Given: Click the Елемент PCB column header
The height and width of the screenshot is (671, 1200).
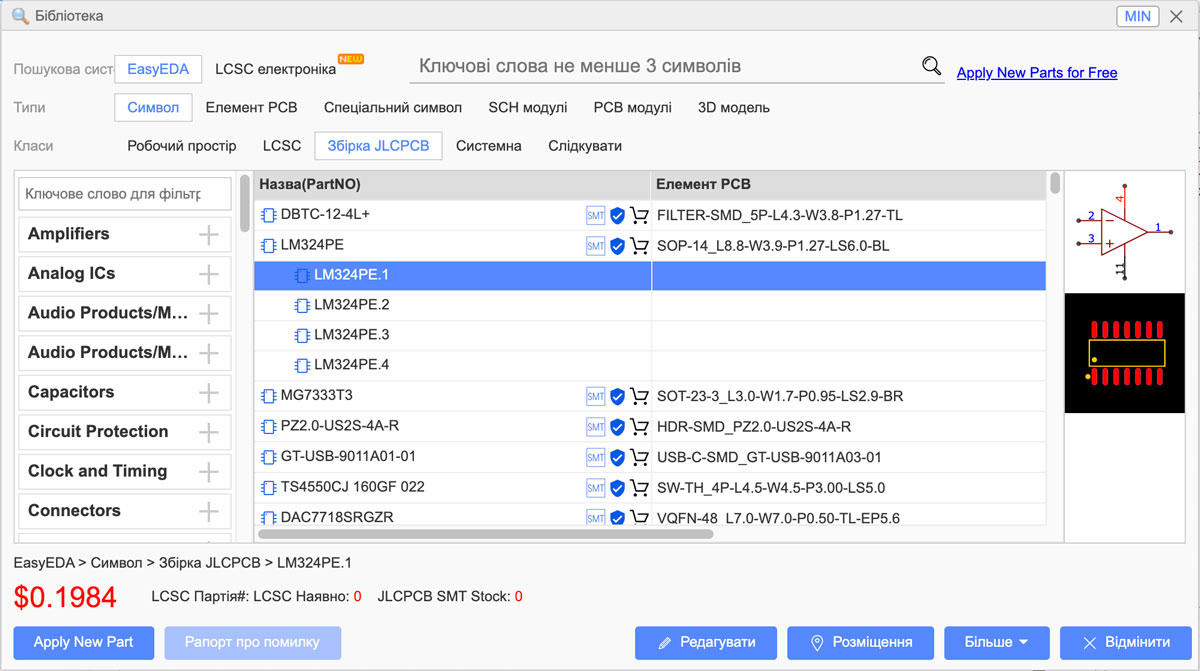Looking at the screenshot, I should [x=849, y=184].
